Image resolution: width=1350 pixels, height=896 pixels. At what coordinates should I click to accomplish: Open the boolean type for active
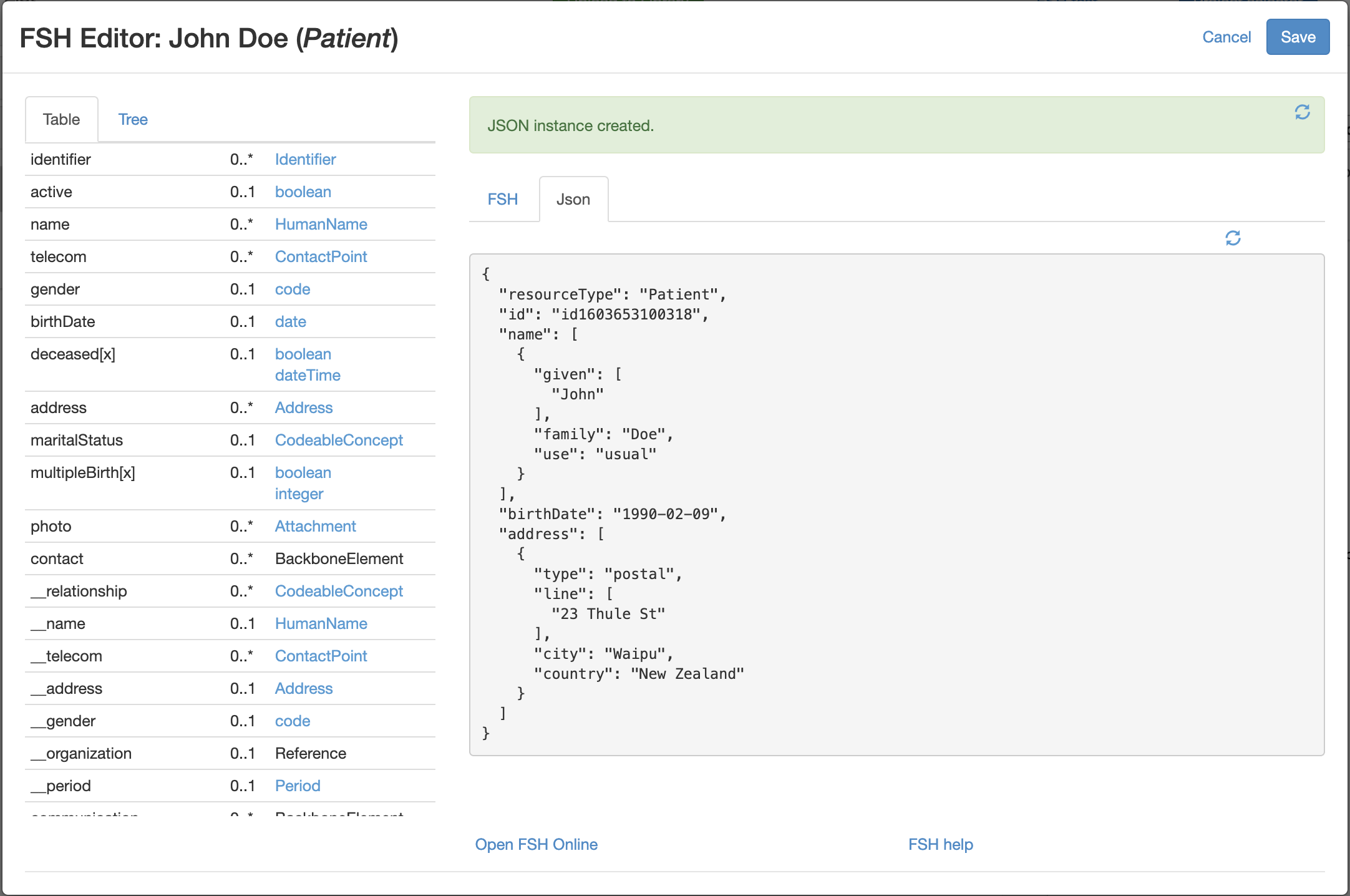click(303, 192)
